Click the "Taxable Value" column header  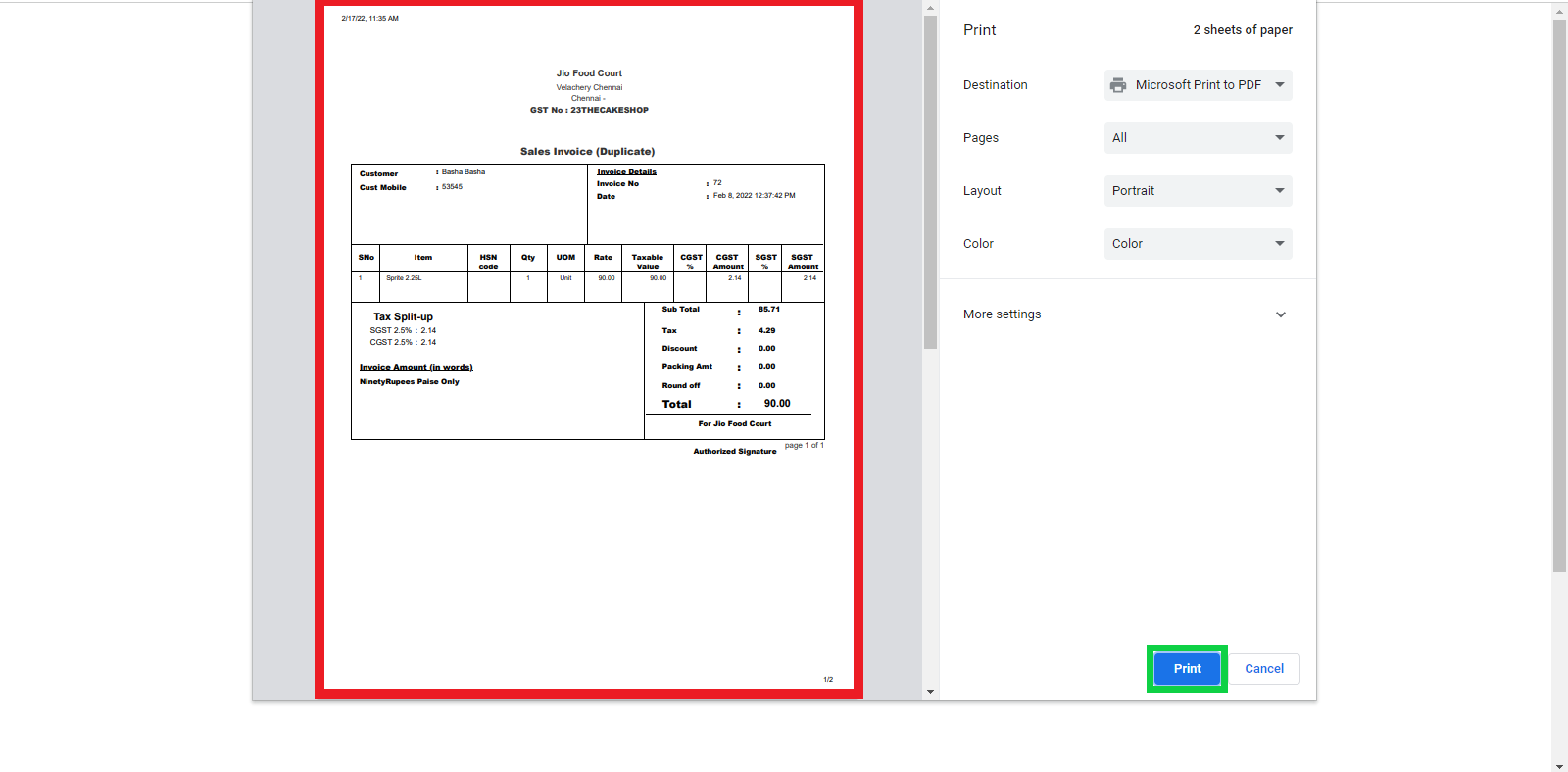pyautogui.click(x=648, y=263)
